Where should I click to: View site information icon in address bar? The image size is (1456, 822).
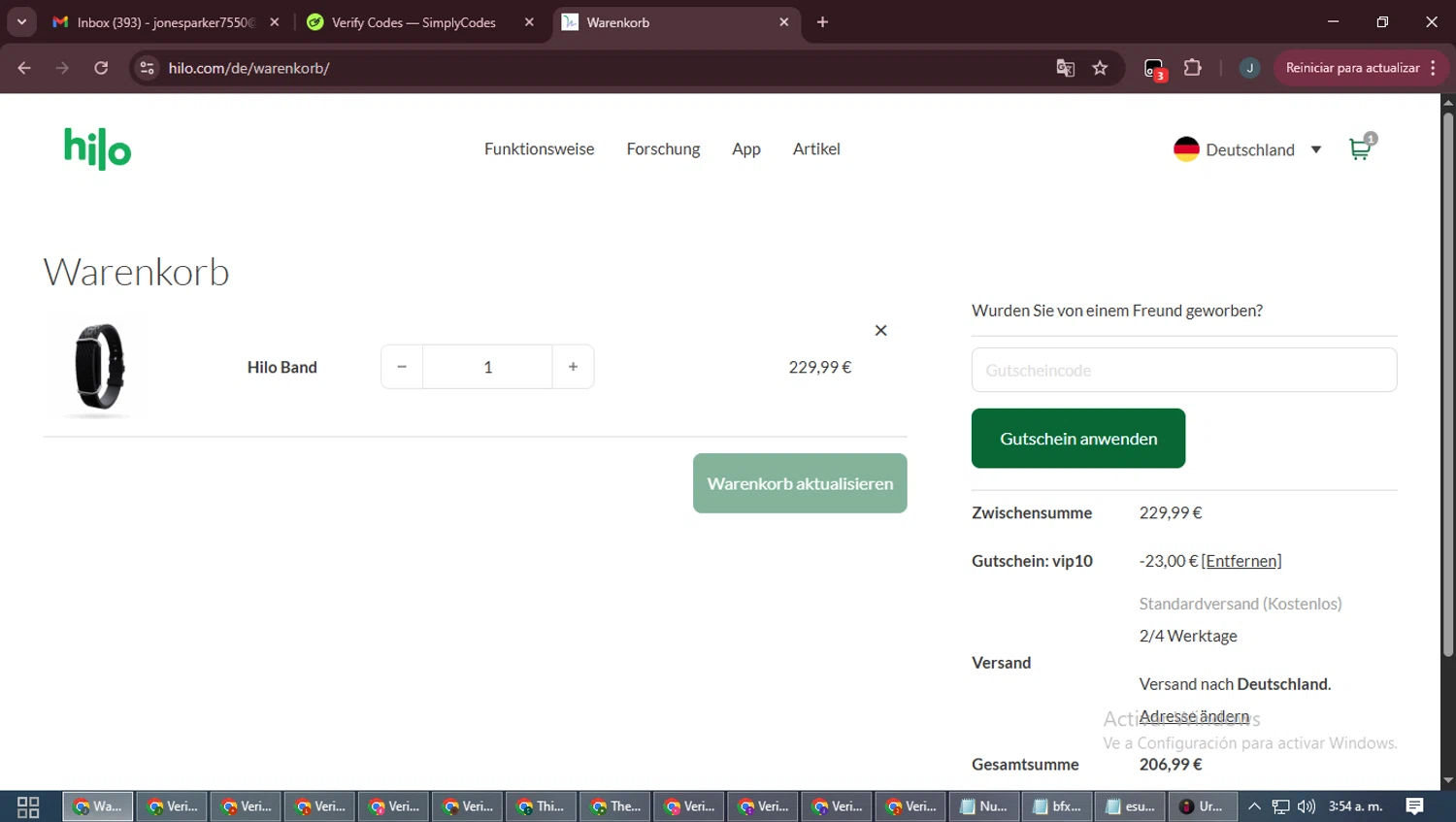click(148, 68)
